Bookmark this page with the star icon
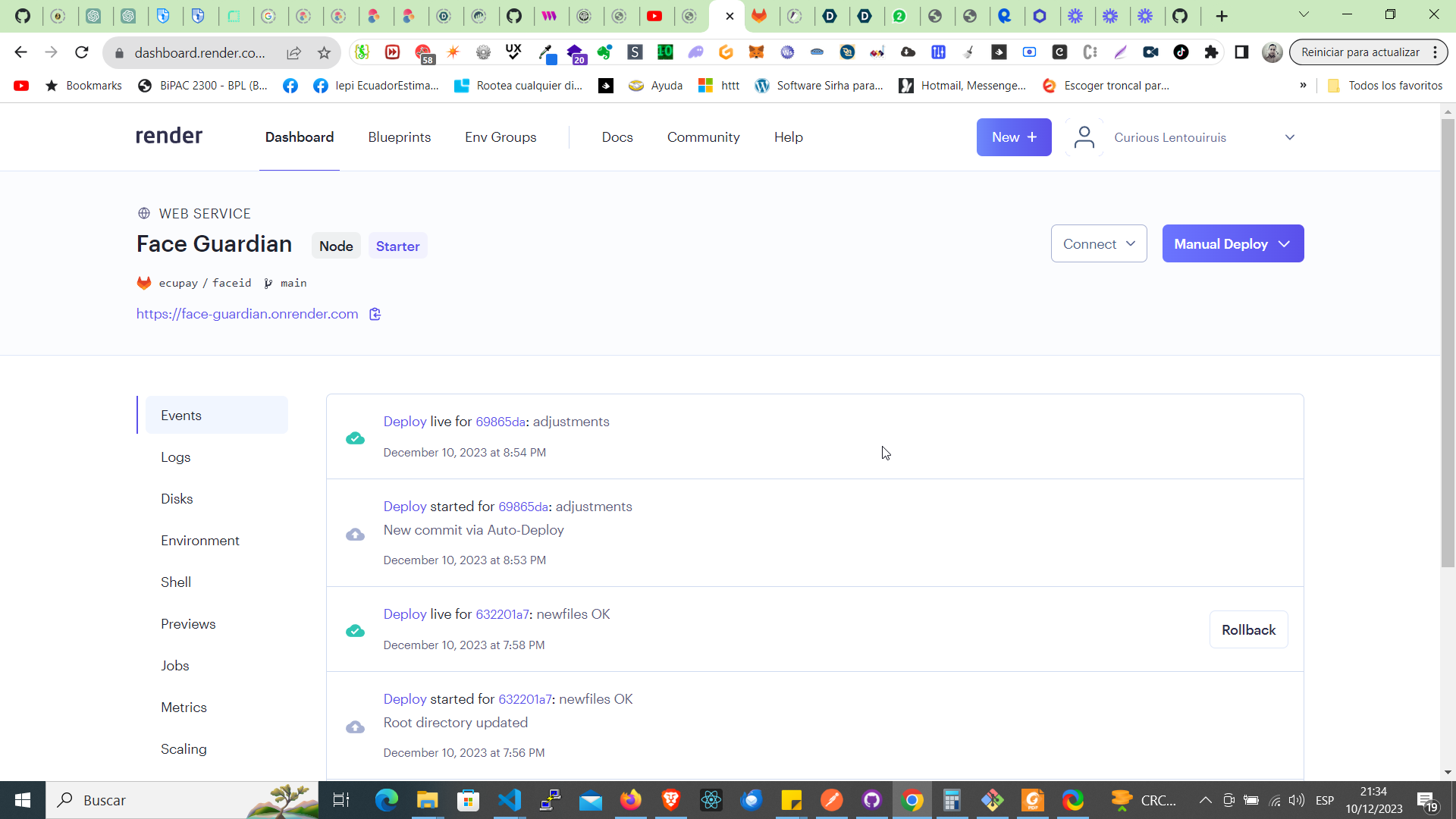1456x819 pixels. (x=325, y=52)
